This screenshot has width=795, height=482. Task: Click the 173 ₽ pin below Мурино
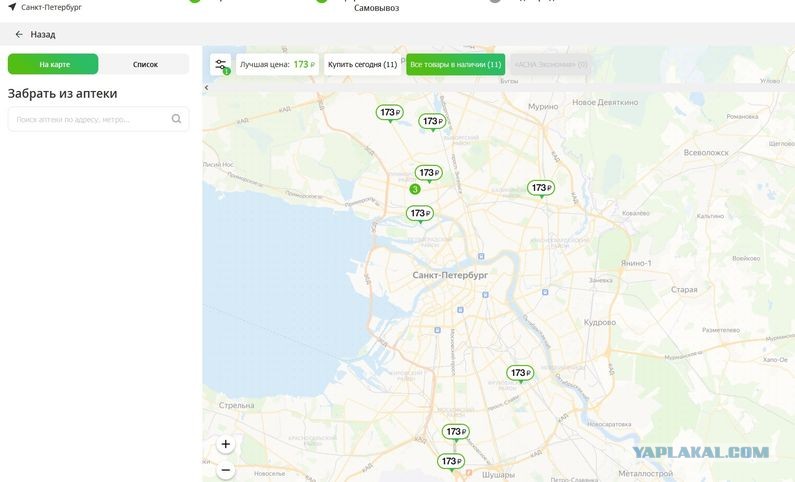click(540, 188)
